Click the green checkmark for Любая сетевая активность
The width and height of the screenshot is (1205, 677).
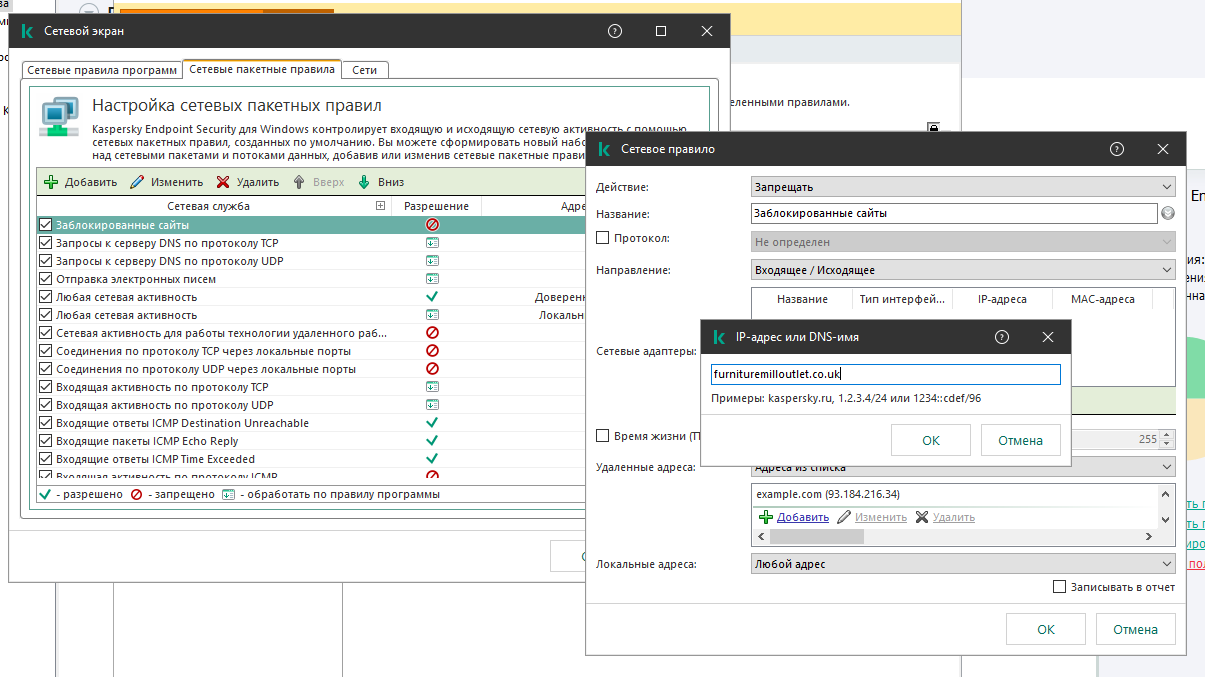coord(432,297)
